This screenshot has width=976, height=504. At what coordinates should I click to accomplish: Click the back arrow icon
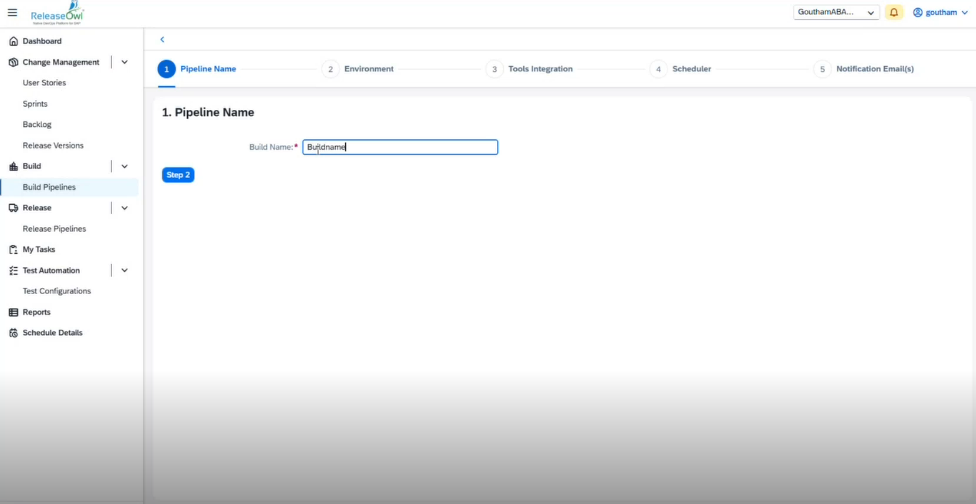pos(162,39)
